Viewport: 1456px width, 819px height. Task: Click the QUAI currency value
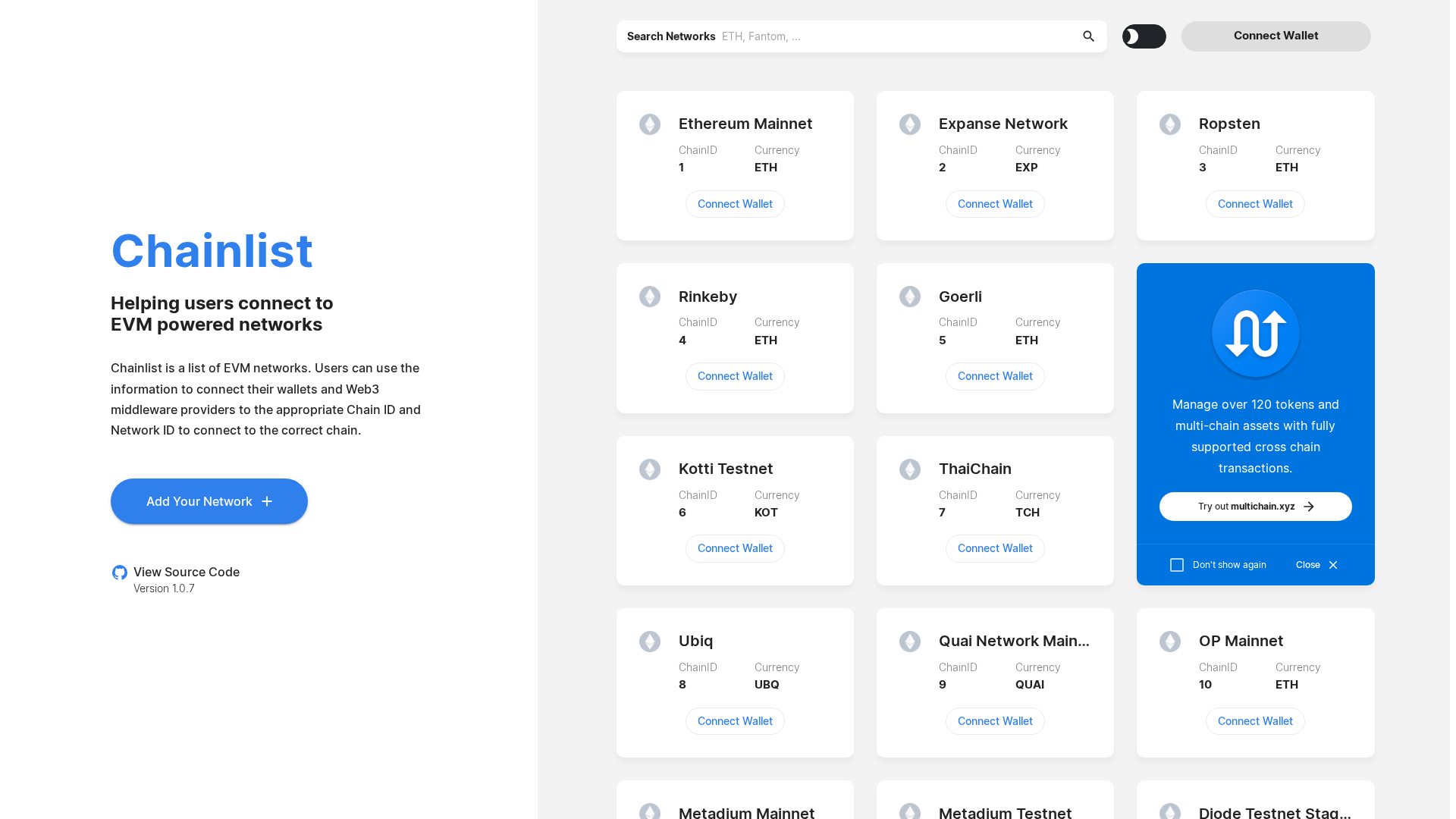(1030, 685)
